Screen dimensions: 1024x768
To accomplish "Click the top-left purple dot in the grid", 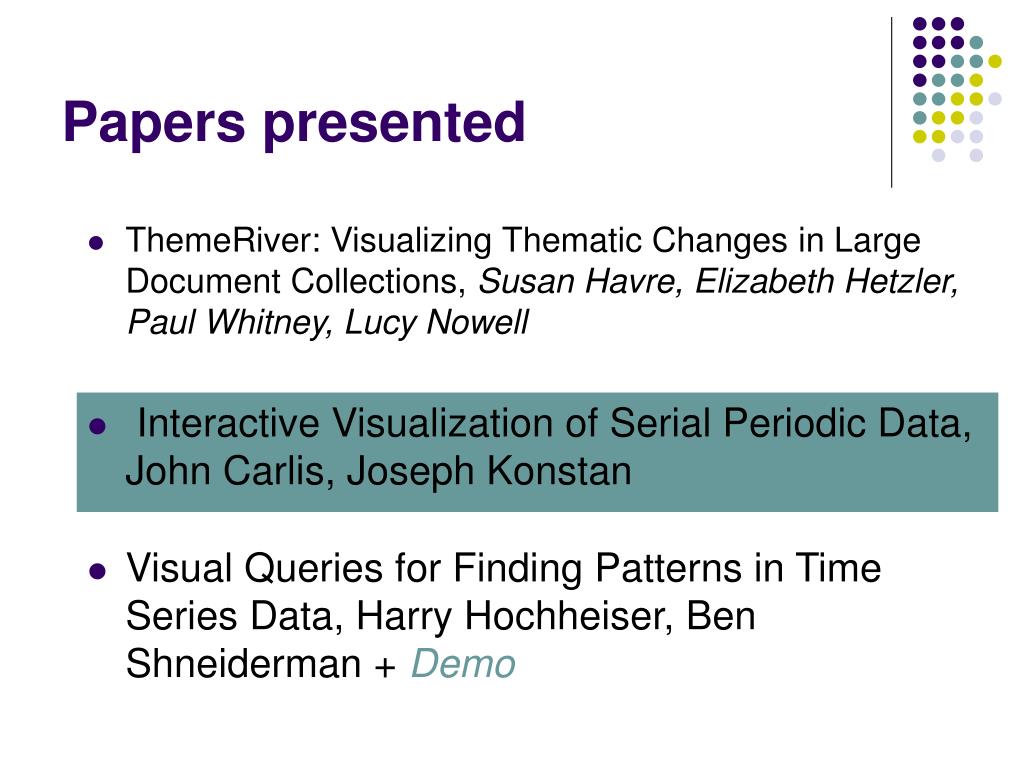I will (x=920, y=24).
